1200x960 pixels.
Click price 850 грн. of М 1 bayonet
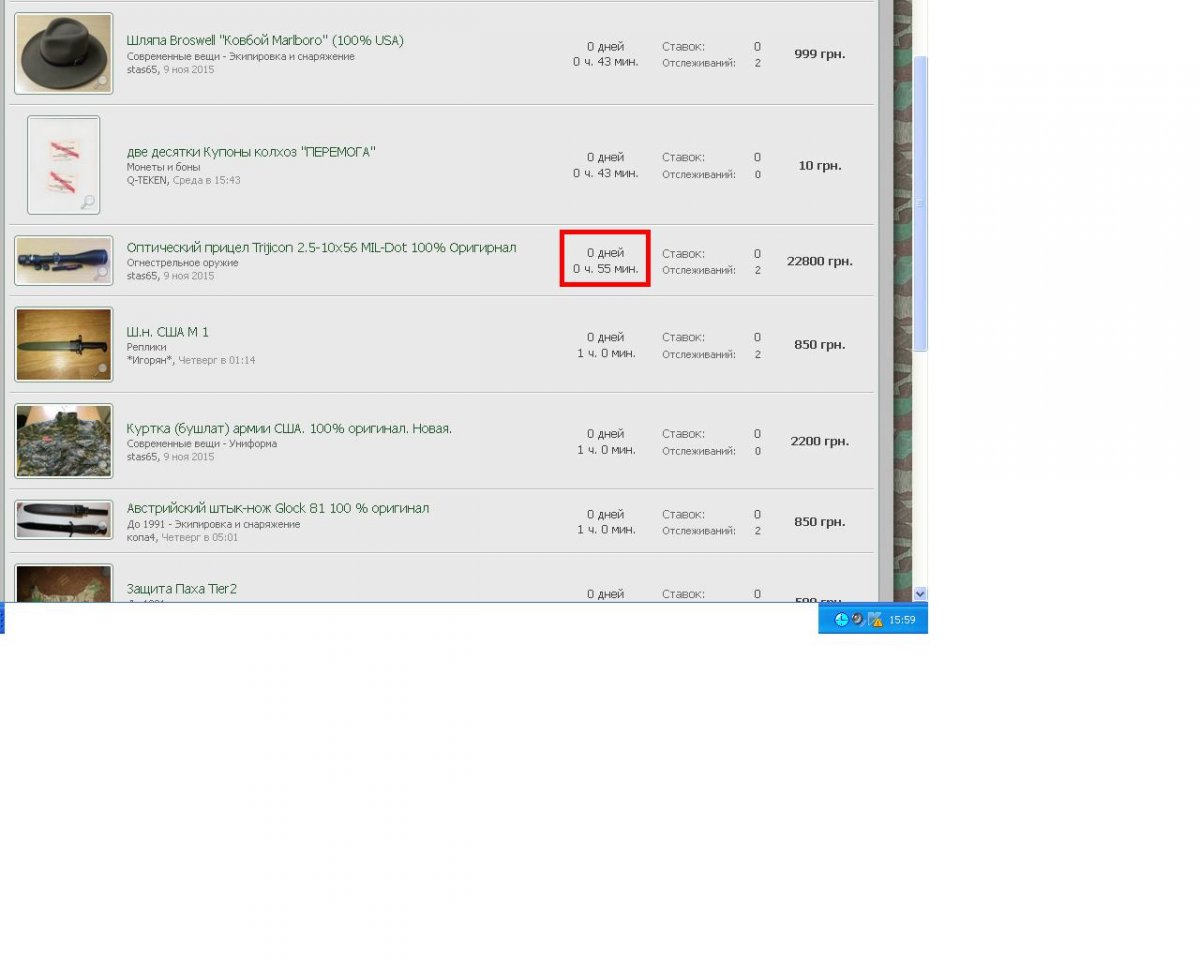point(819,345)
